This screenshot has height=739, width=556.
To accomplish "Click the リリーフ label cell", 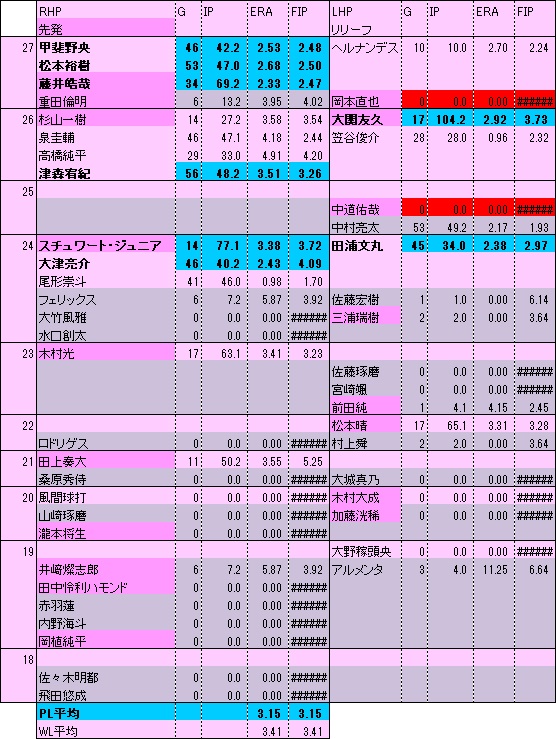I will tap(365, 29).
